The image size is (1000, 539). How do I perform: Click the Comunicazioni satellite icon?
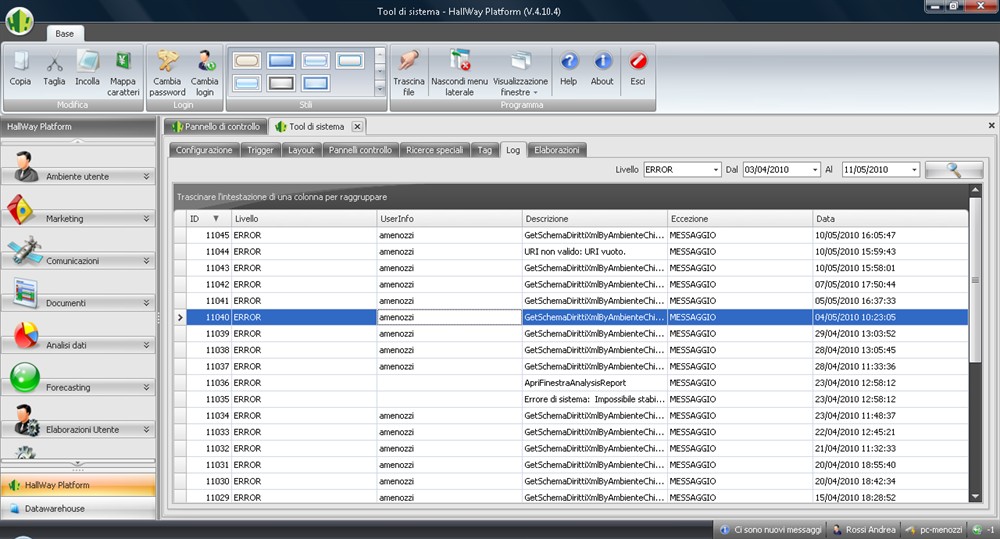click(24, 251)
